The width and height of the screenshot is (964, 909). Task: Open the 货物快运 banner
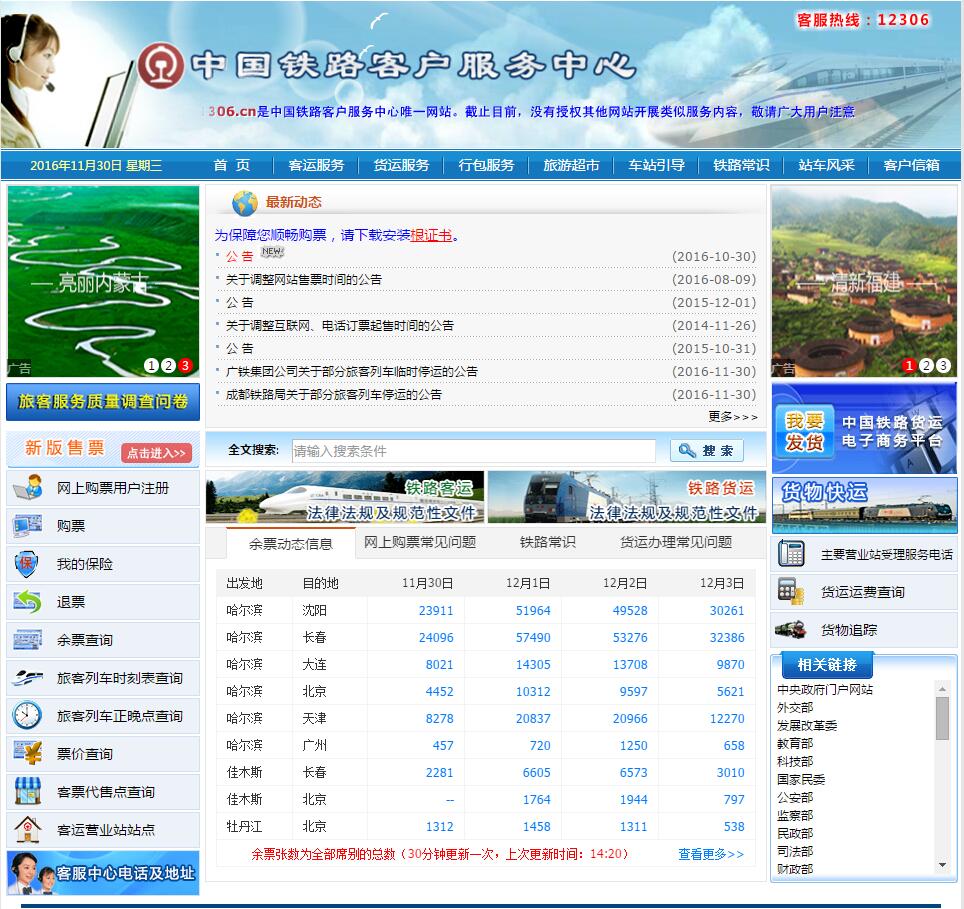point(864,505)
